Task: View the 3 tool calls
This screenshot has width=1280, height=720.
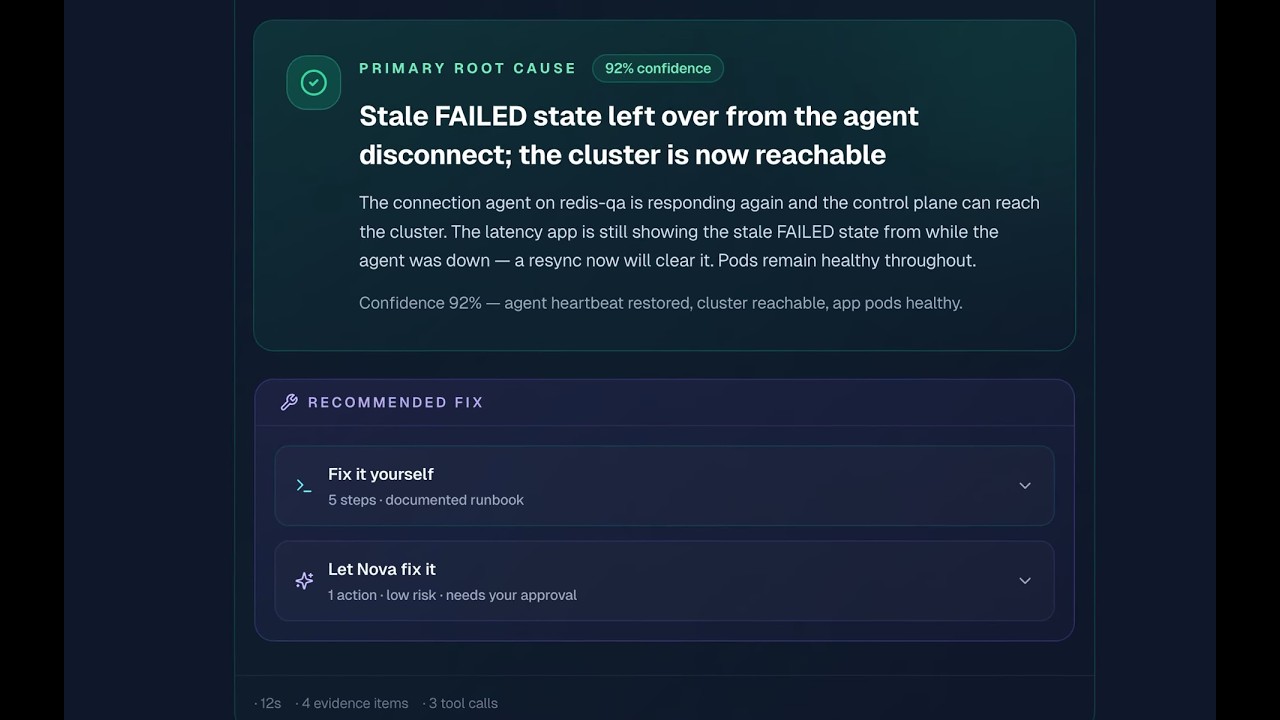Action: tap(460, 703)
